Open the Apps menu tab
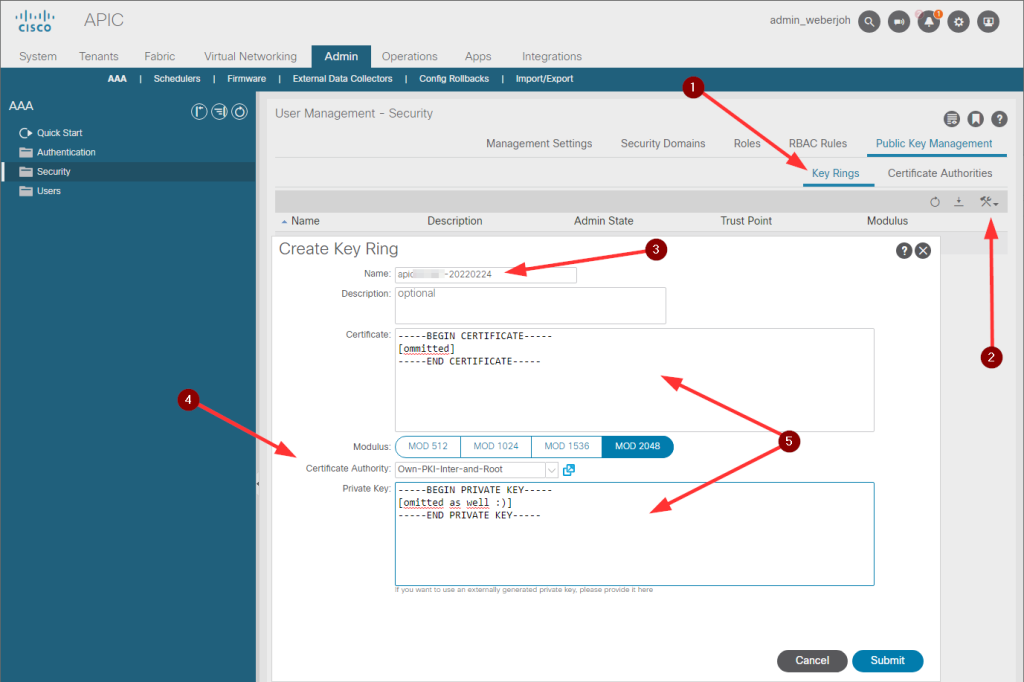This screenshot has height=682, width=1024. pyautogui.click(x=478, y=56)
